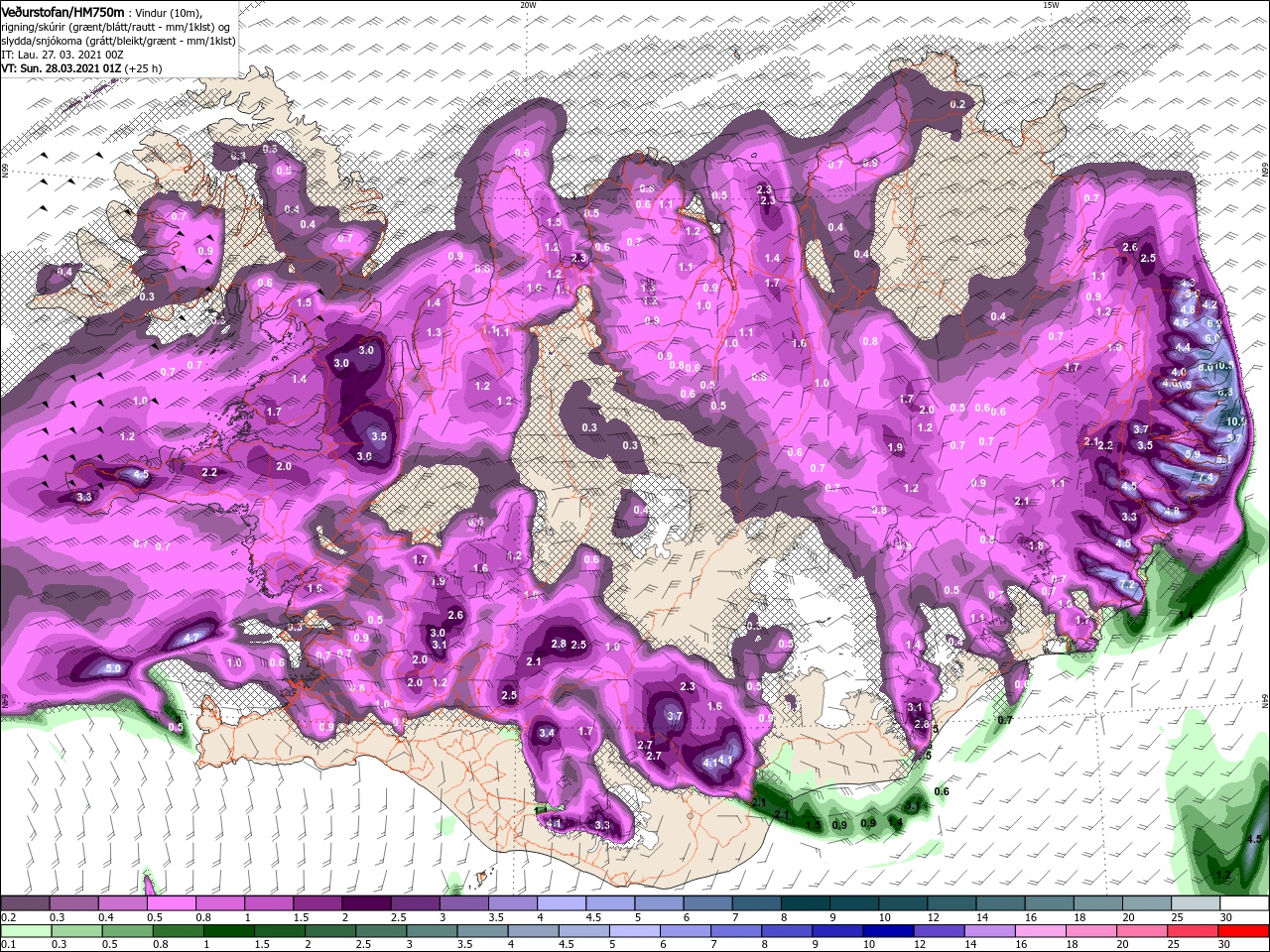
Task: Click the 'rigning/skúrir' legend description line
Action: (115, 26)
